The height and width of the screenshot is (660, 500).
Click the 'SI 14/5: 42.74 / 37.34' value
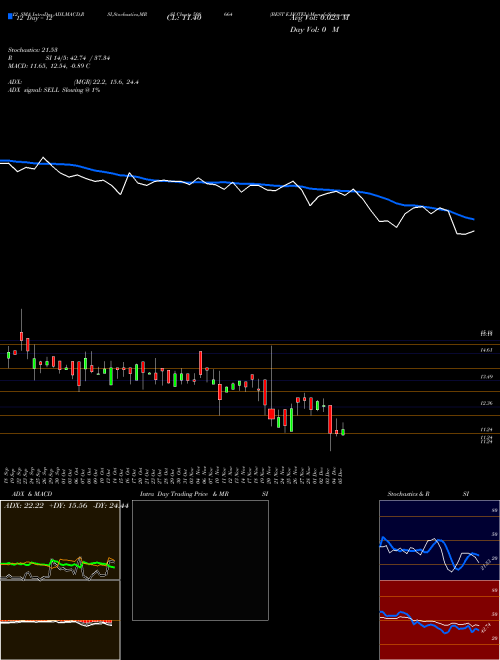(x=77, y=58)
